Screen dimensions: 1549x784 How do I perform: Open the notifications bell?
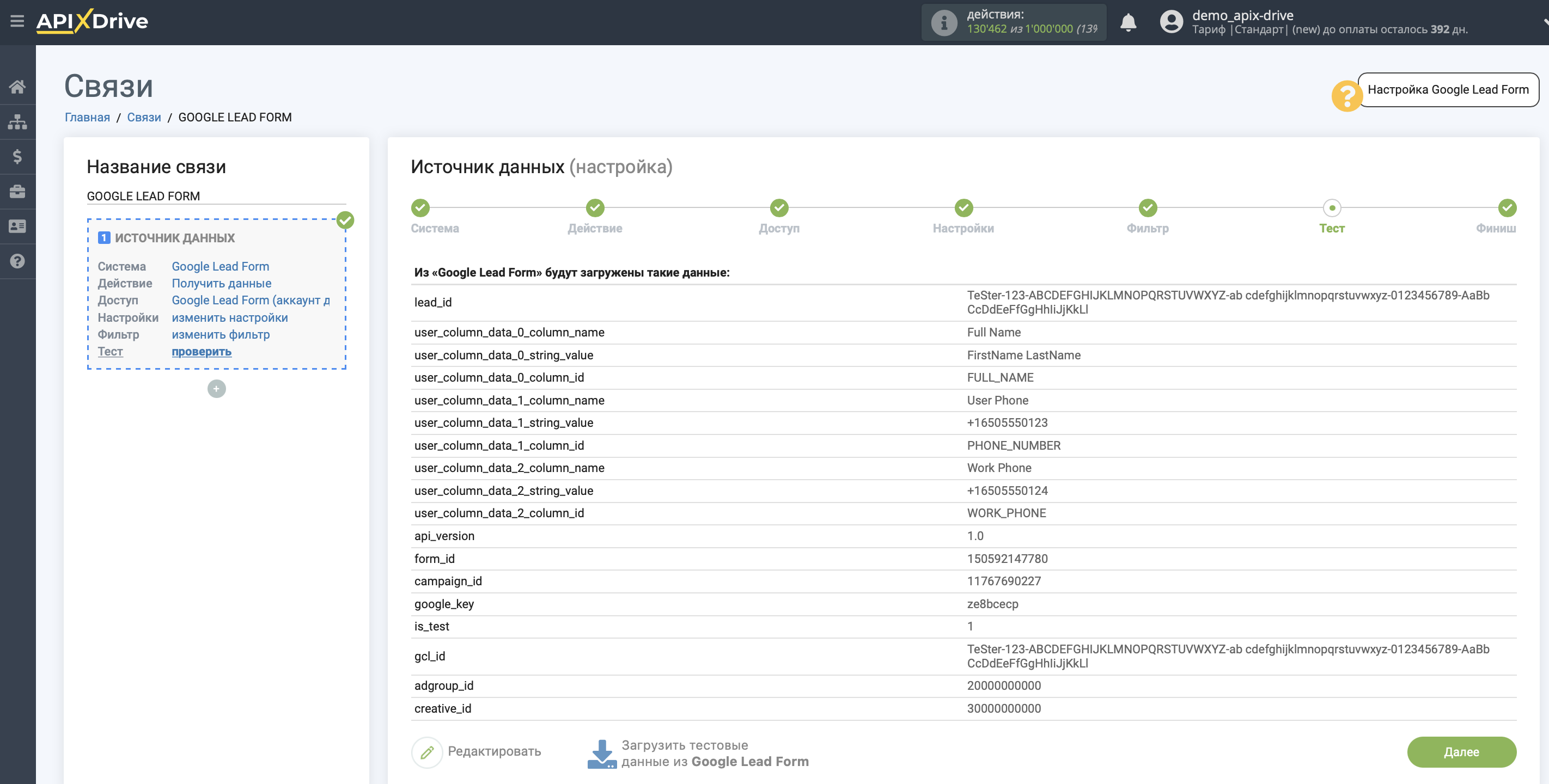coord(1128,22)
